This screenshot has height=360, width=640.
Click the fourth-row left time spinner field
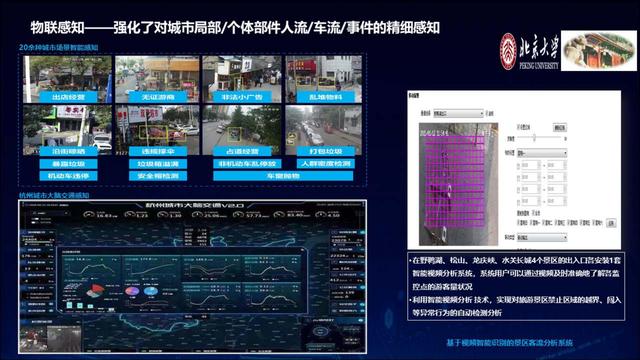[531, 202]
